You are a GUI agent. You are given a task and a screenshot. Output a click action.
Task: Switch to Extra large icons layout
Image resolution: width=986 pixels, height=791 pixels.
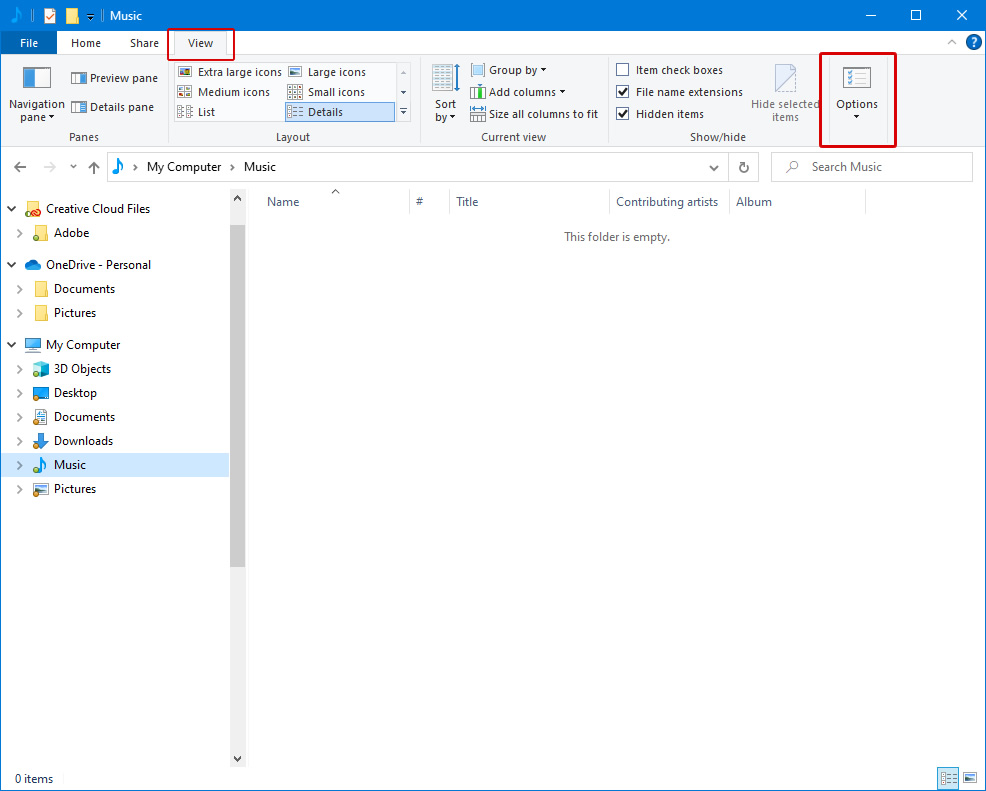[230, 72]
